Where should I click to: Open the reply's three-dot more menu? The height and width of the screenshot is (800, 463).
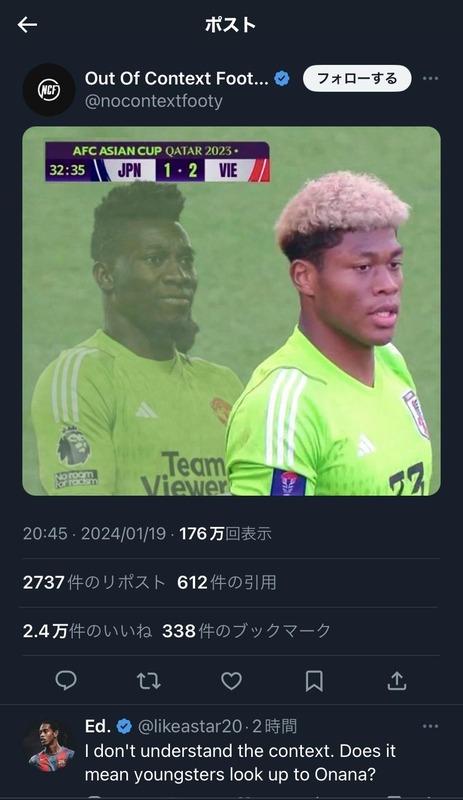click(x=430, y=726)
